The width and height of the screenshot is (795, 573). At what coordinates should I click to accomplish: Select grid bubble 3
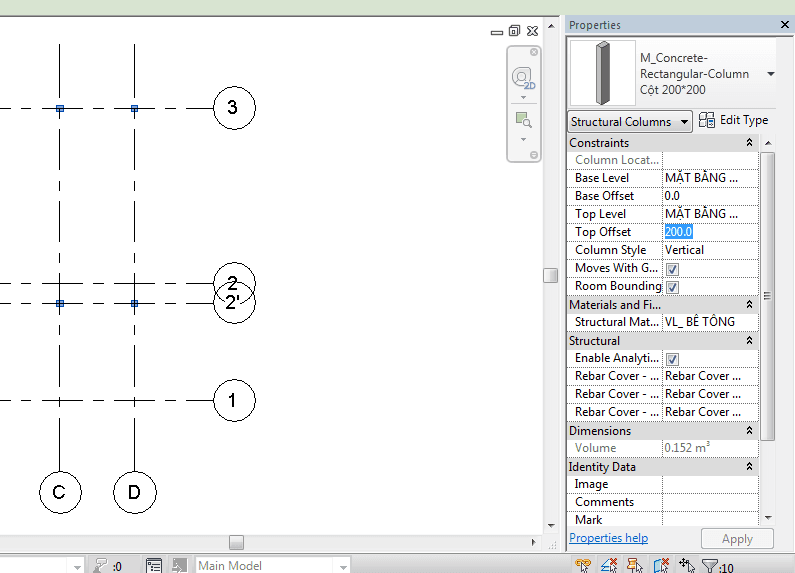(234, 108)
